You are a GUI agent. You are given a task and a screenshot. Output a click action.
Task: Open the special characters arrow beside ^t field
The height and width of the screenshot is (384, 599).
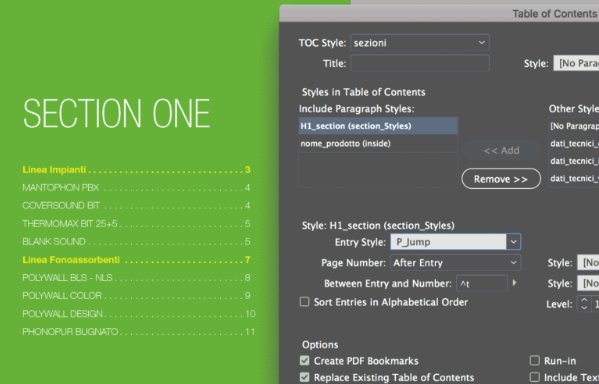pyautogui.click(x=515, y=283)
